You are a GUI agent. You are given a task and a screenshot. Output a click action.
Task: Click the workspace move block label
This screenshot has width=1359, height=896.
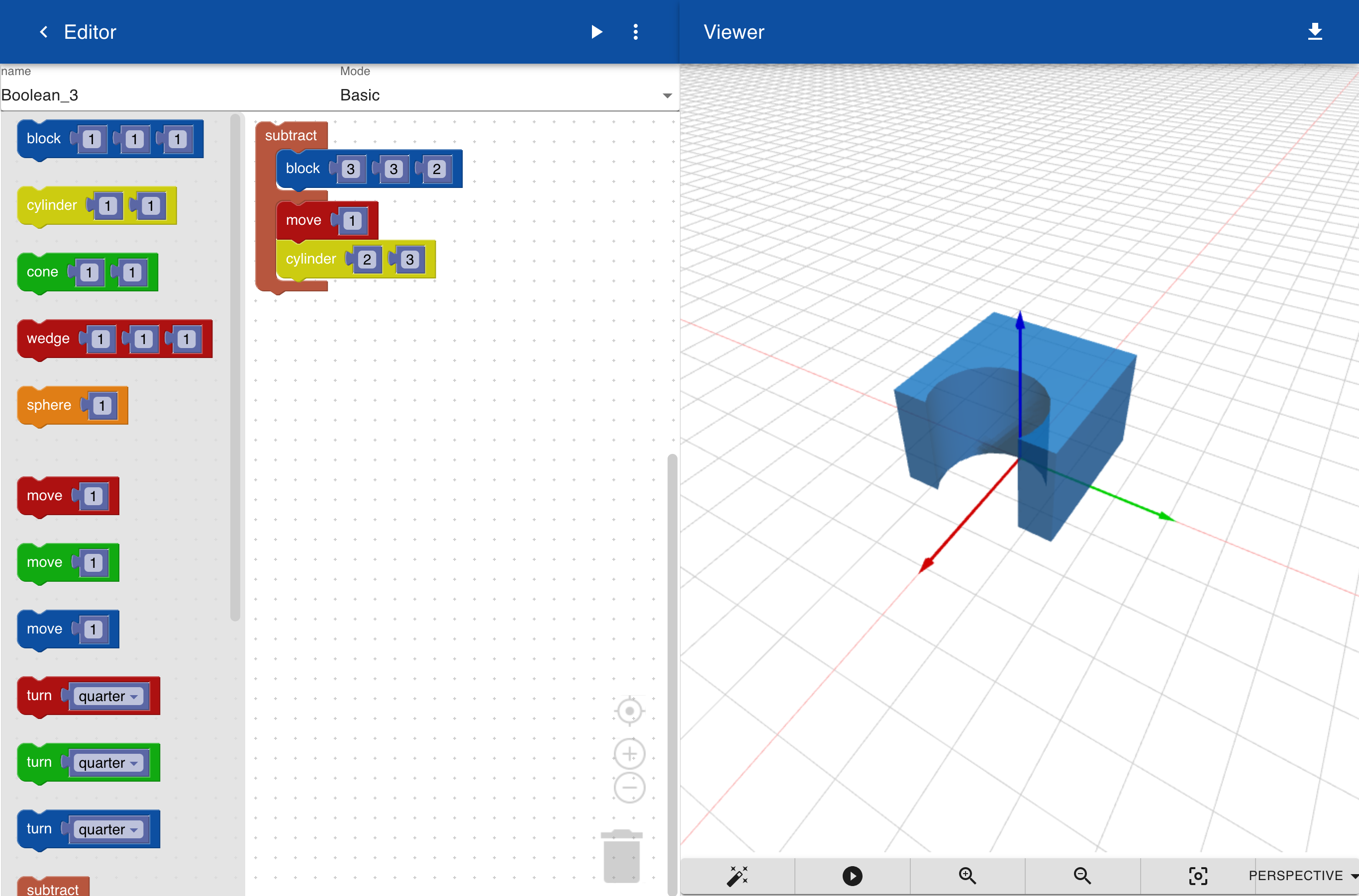click(303, 221)
